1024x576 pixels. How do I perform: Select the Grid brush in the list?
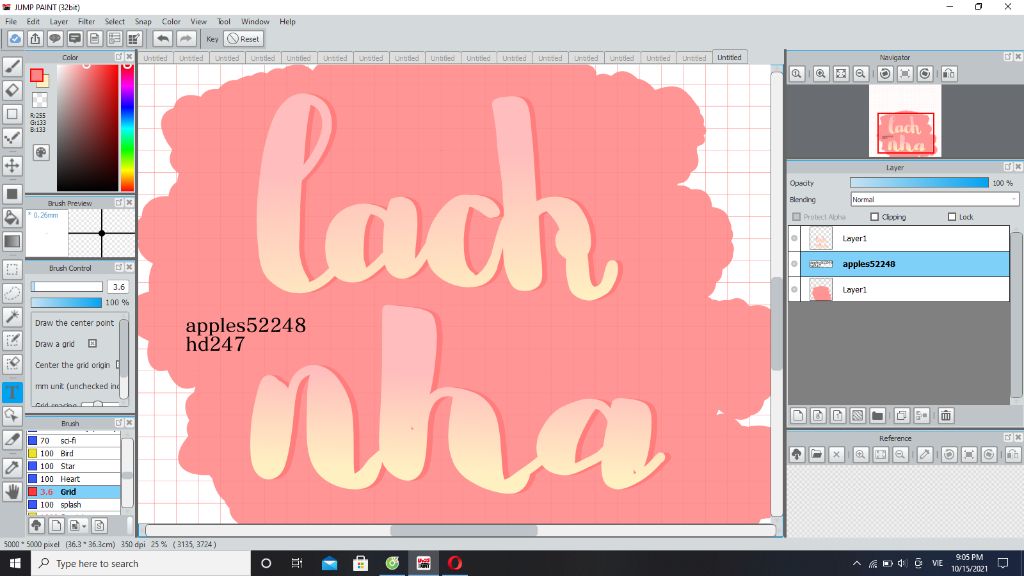pos(73,492)
